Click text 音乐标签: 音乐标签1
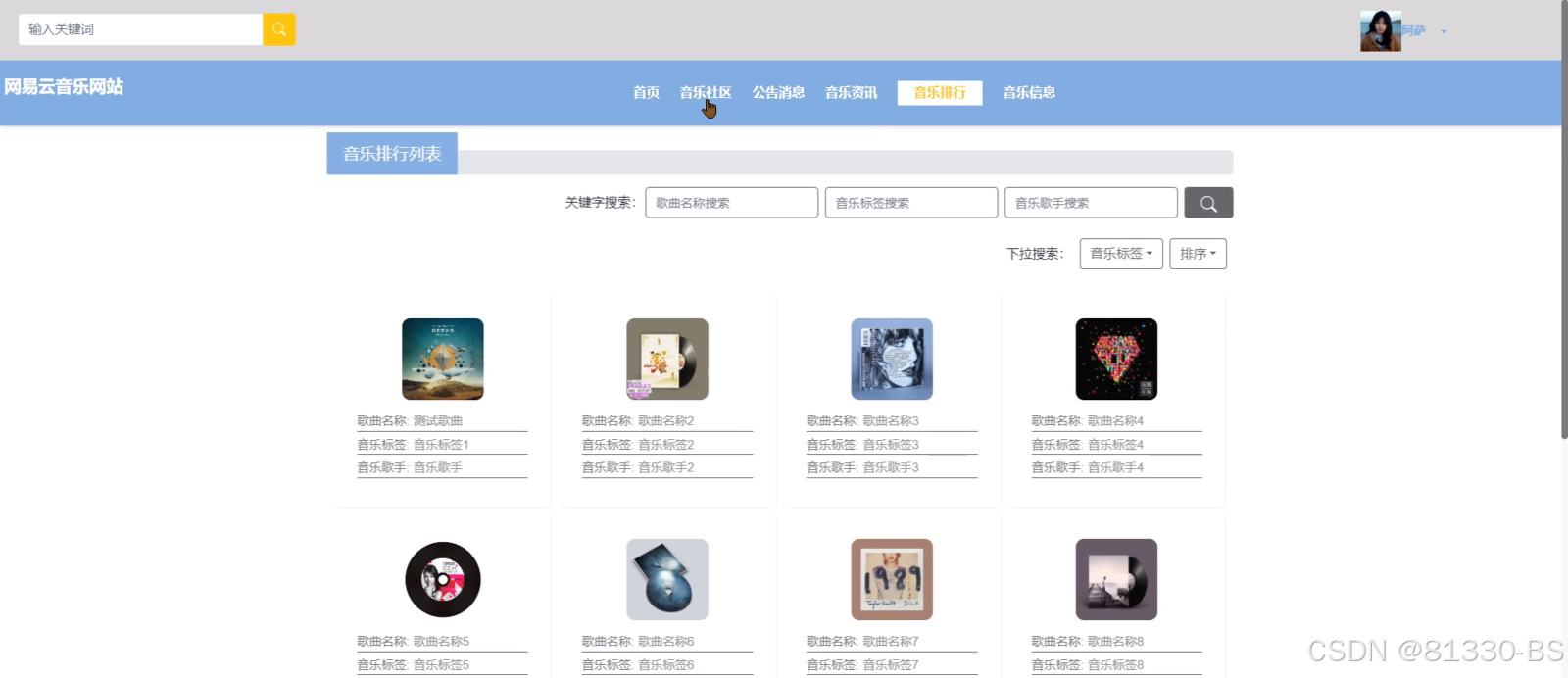The image size is (1568, 678). [414, 445]
